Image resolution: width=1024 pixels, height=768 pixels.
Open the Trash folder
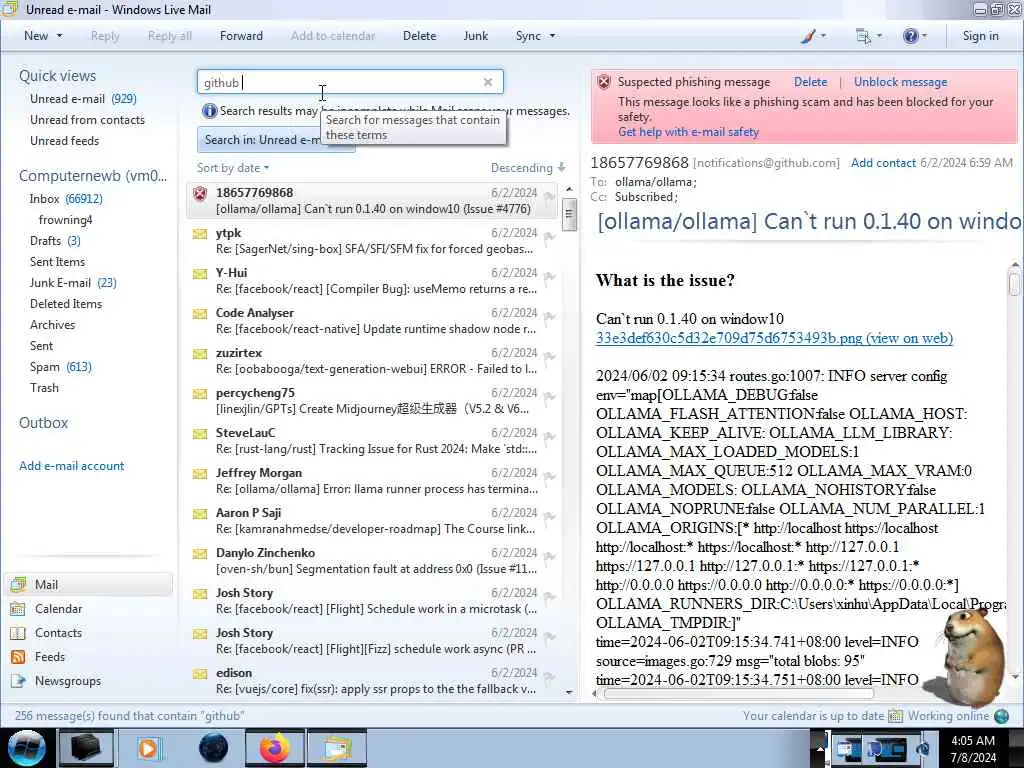pos(44,387)
